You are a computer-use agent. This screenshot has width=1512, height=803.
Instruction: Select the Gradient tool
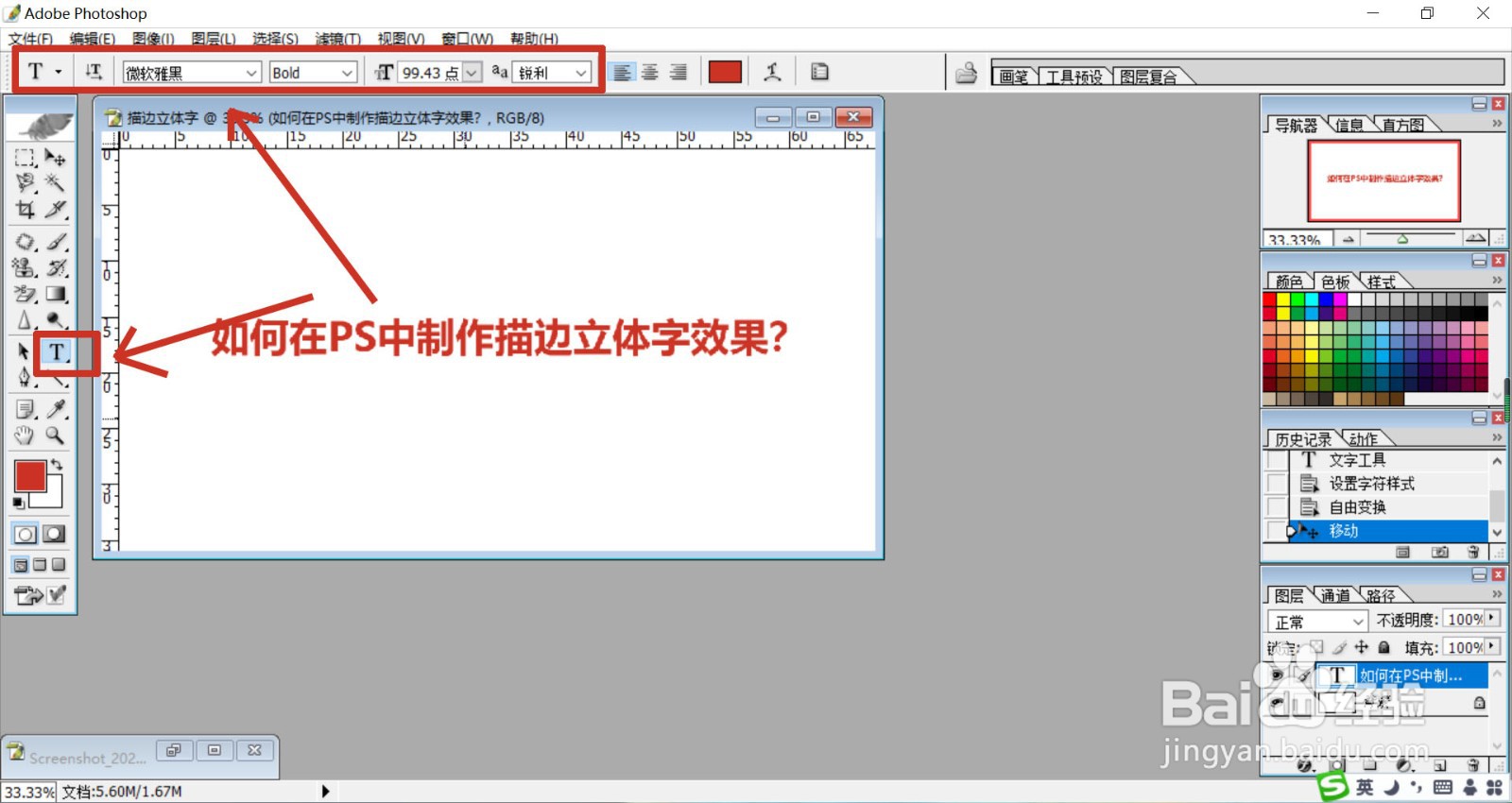coord(56,294)
